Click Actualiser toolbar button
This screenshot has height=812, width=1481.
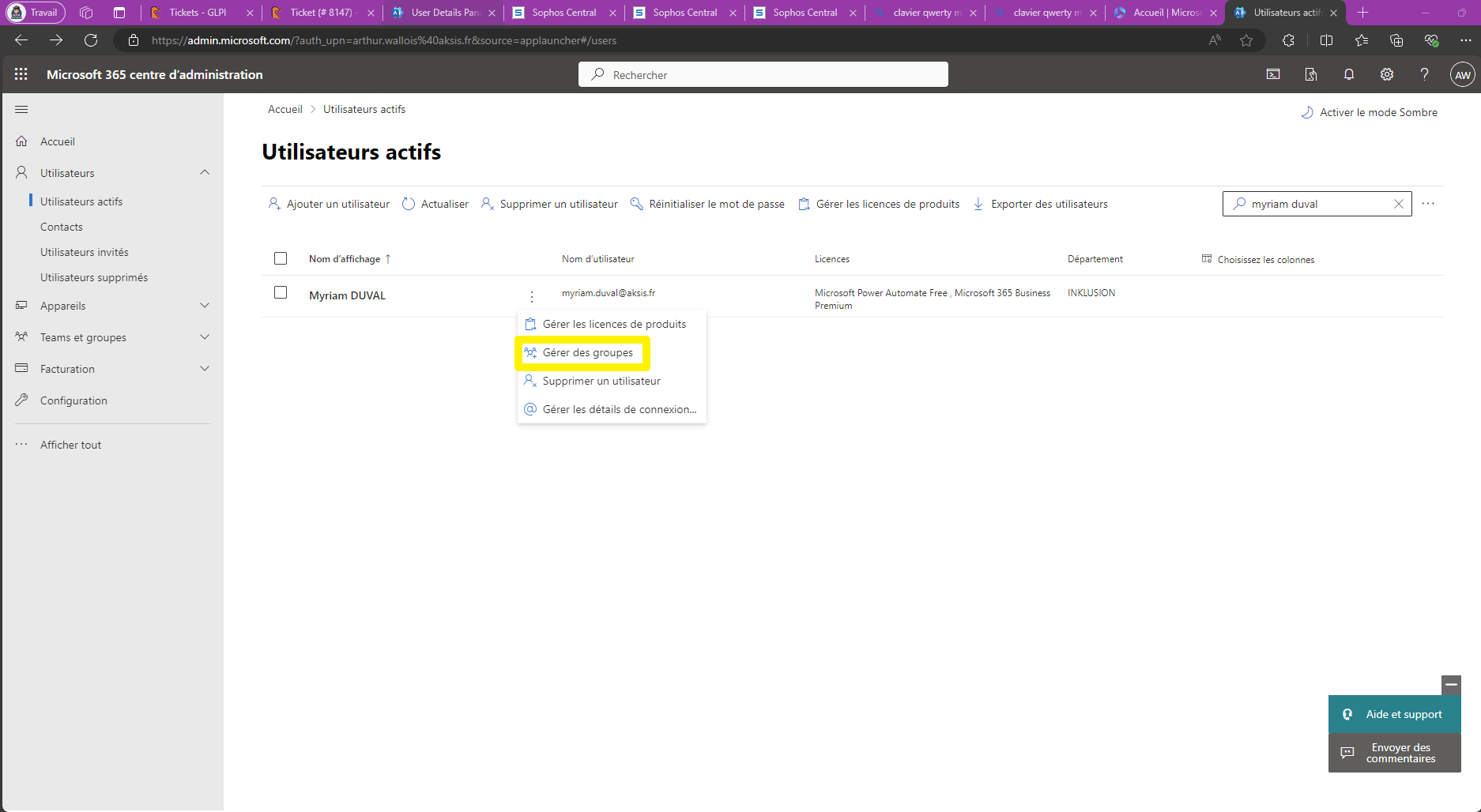[x=435, y=204]
